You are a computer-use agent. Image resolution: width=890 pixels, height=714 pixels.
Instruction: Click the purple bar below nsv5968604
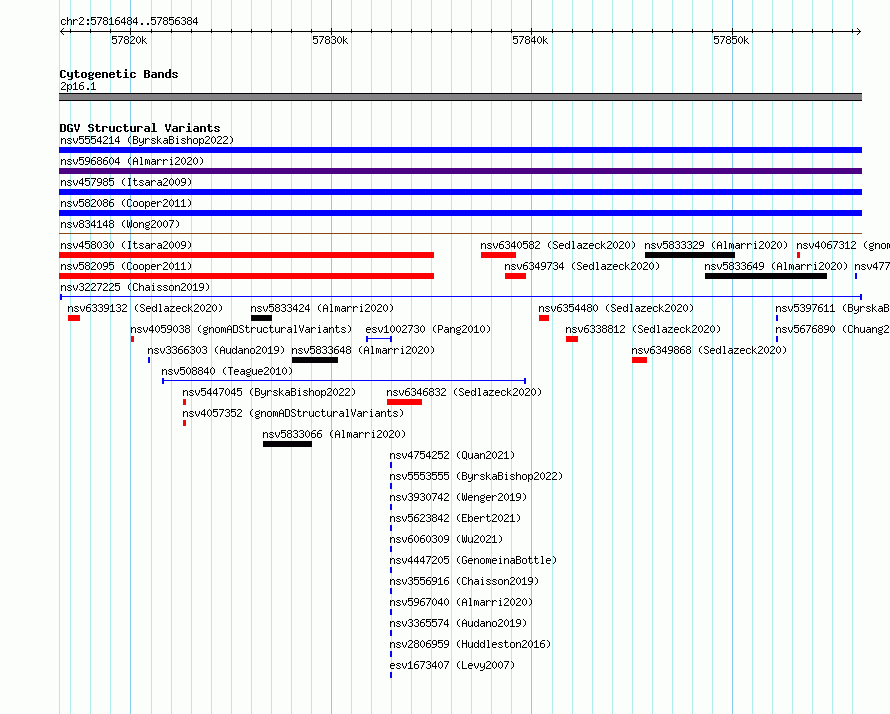(460, 171)
